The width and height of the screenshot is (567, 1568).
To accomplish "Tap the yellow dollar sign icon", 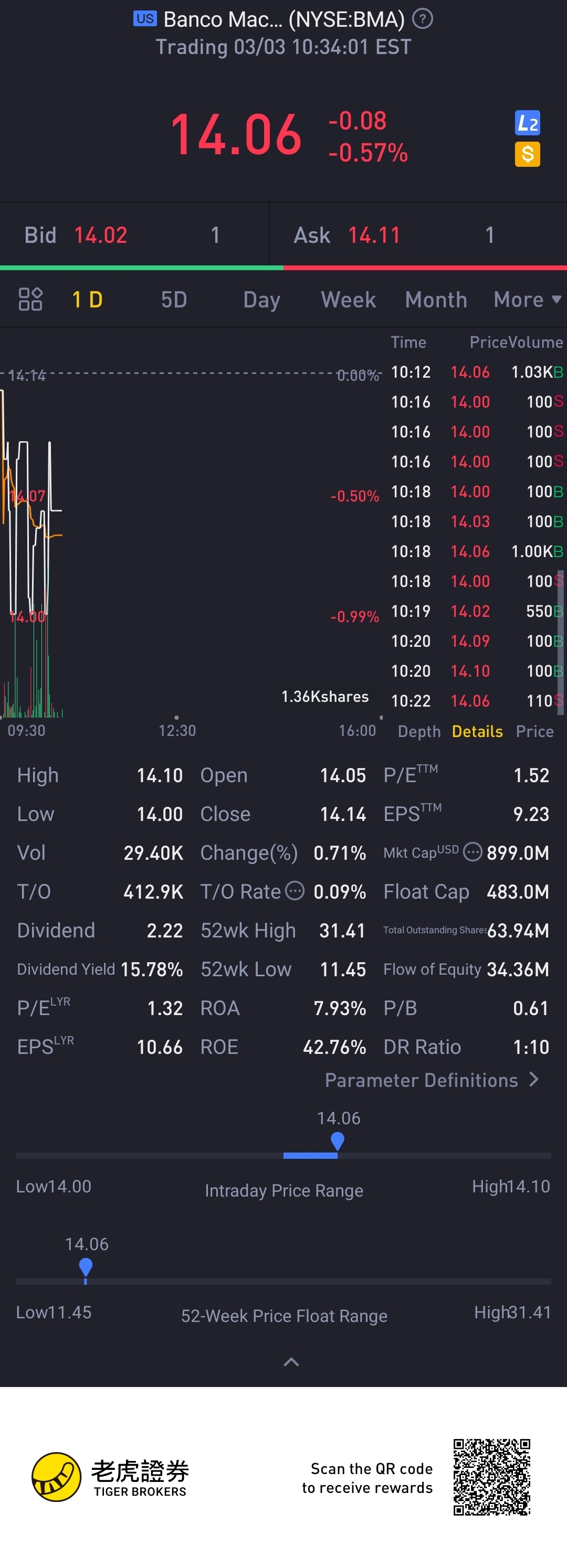I will (528, 154).
